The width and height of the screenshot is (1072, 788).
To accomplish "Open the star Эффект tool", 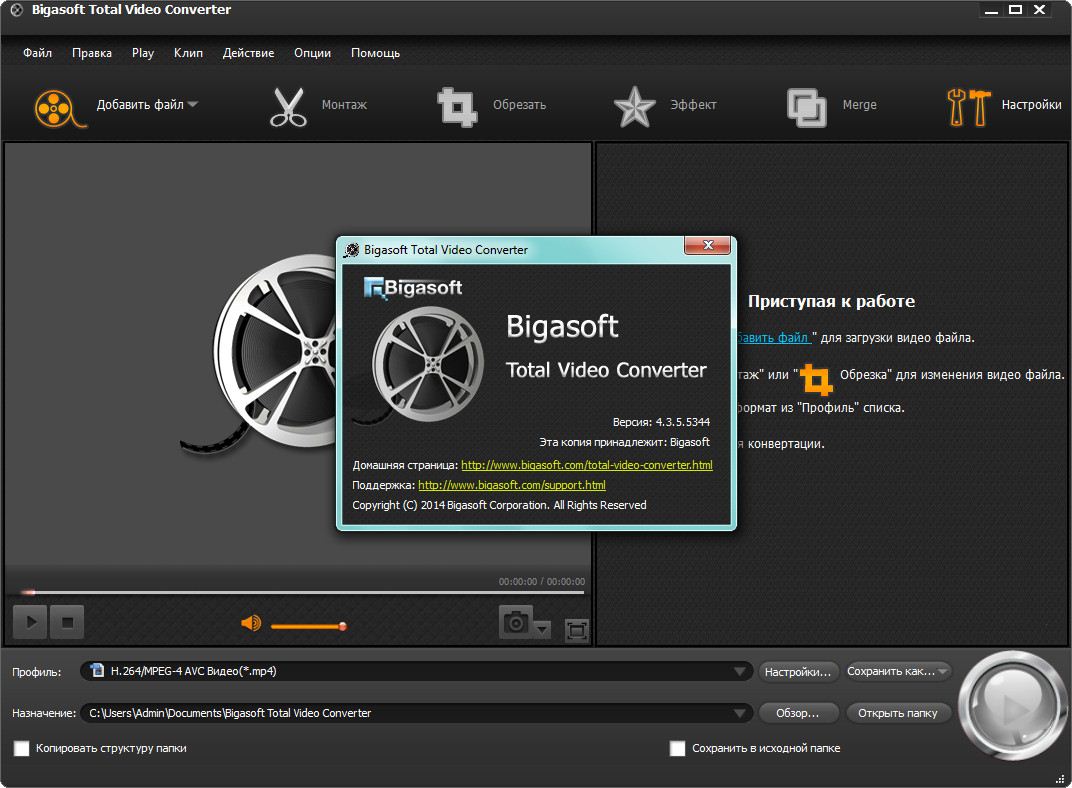I will point(634,107).
